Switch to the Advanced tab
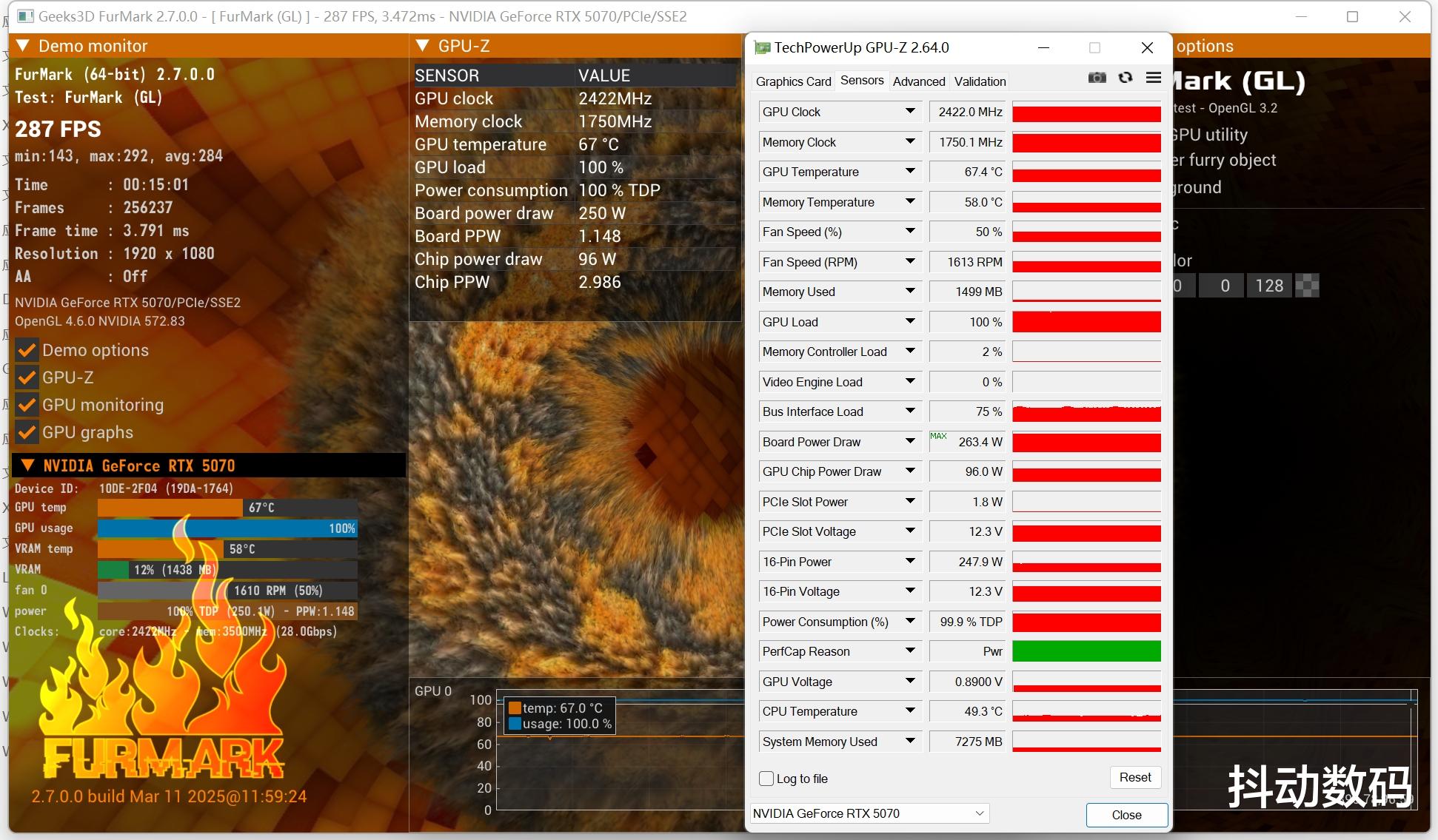1438x840 pixels. (x=918, y=81)
